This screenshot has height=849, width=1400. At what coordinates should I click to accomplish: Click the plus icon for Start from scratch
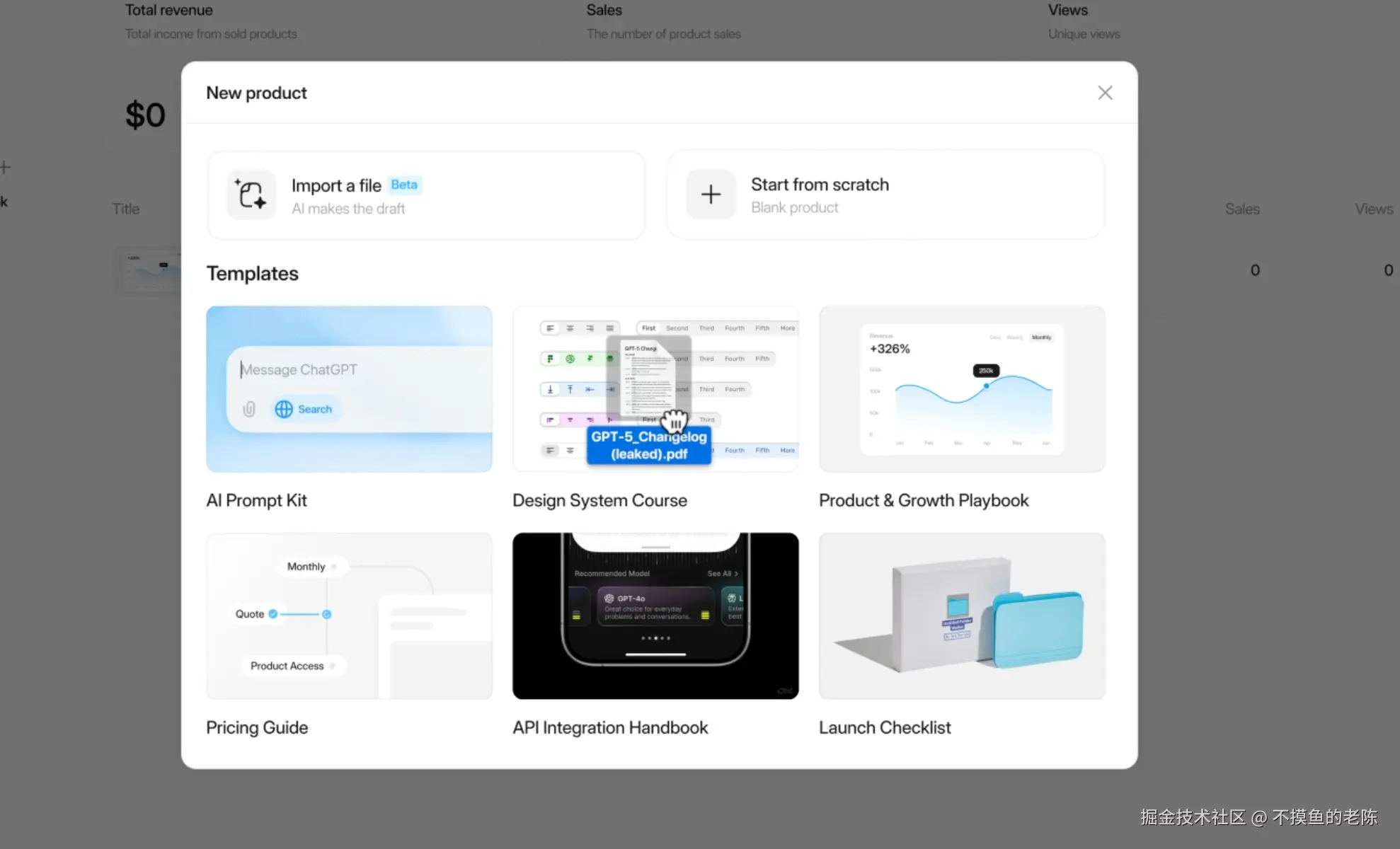711,195
